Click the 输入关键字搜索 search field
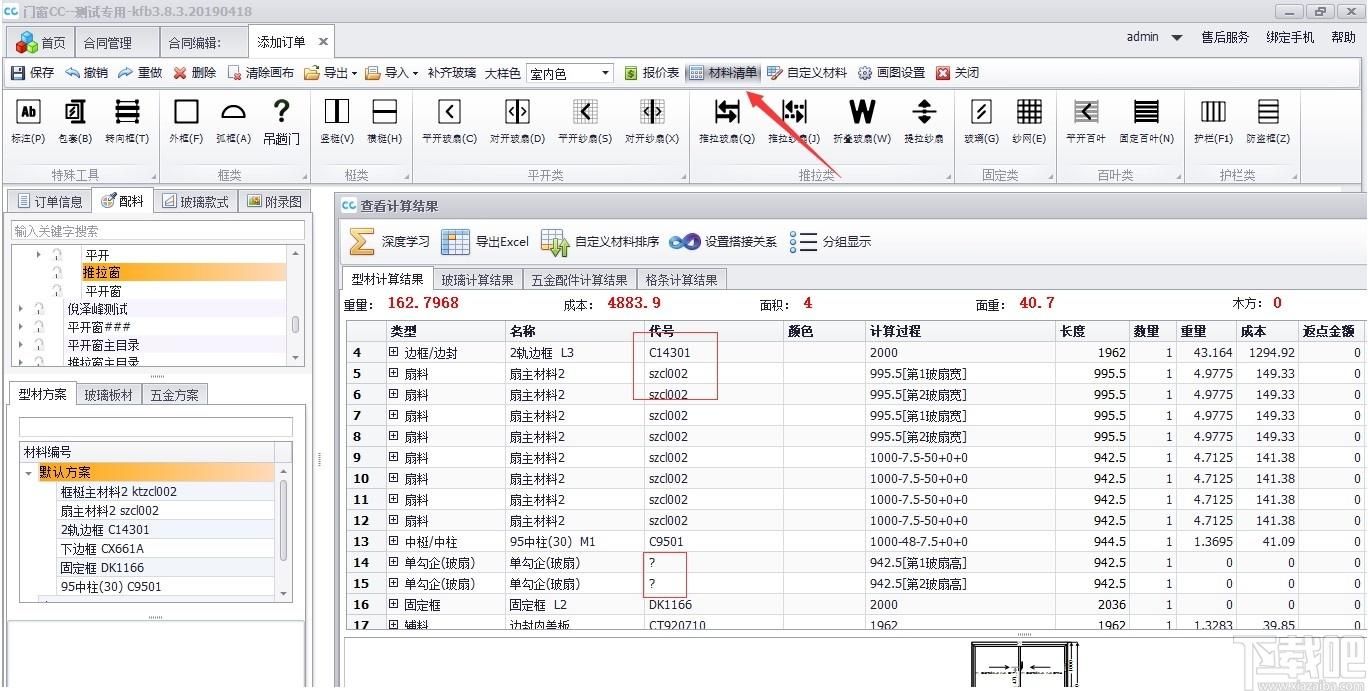Image resolution: width=1368 pixels, height=691 pixels. pos(158,231)
